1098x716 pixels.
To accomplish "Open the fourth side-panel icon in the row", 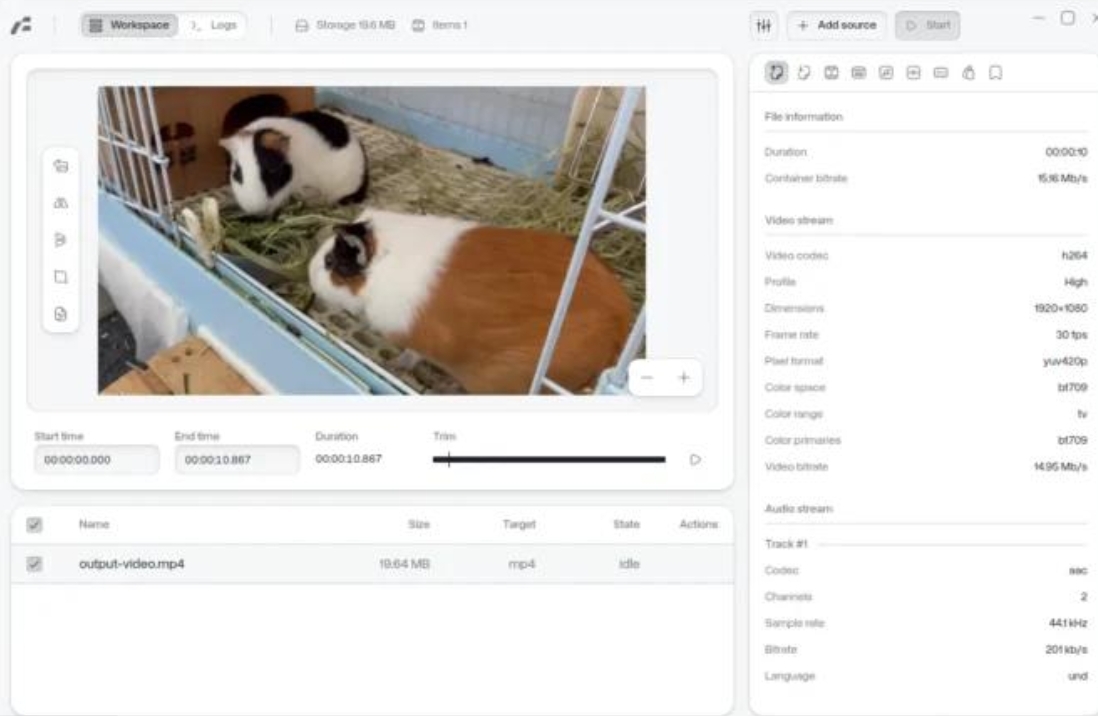I will 859,72.
